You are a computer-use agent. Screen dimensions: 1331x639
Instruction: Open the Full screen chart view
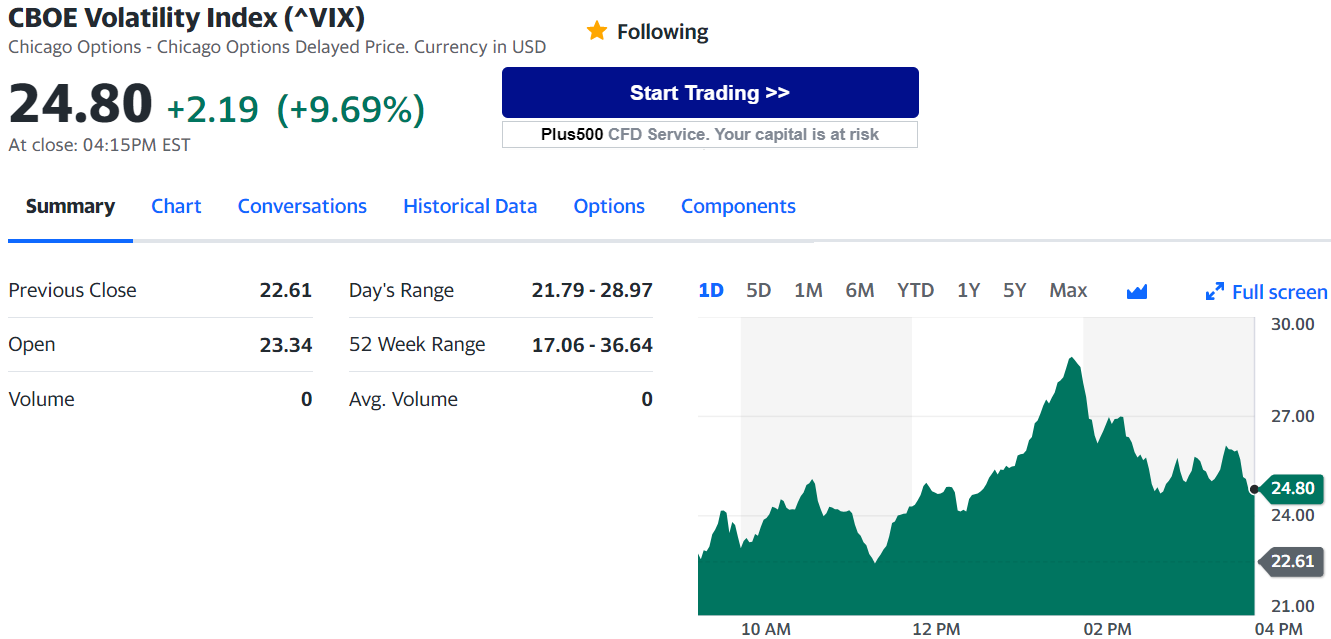[1267, 292]
